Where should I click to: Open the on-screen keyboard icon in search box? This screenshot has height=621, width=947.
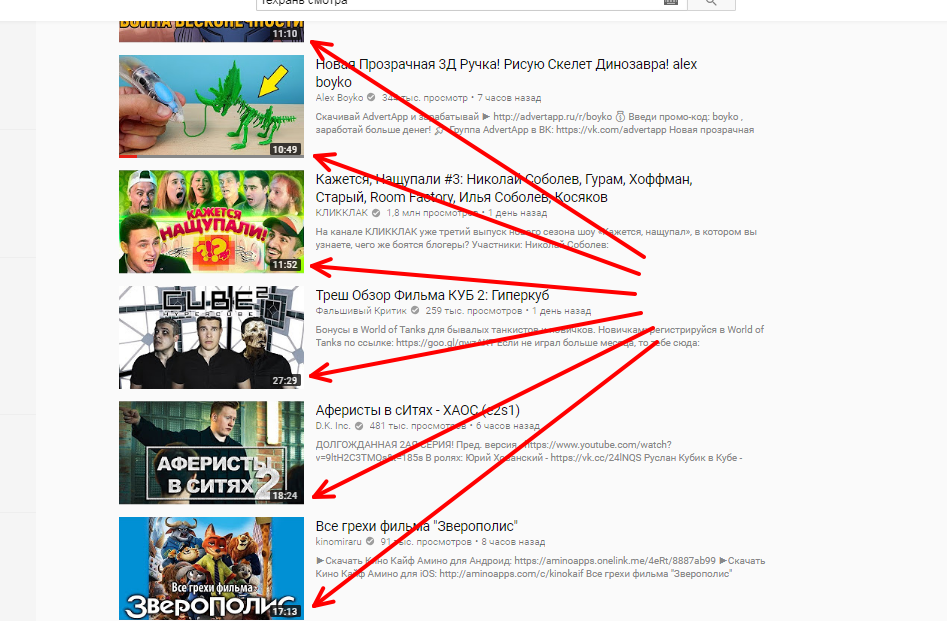coord(671,2)
